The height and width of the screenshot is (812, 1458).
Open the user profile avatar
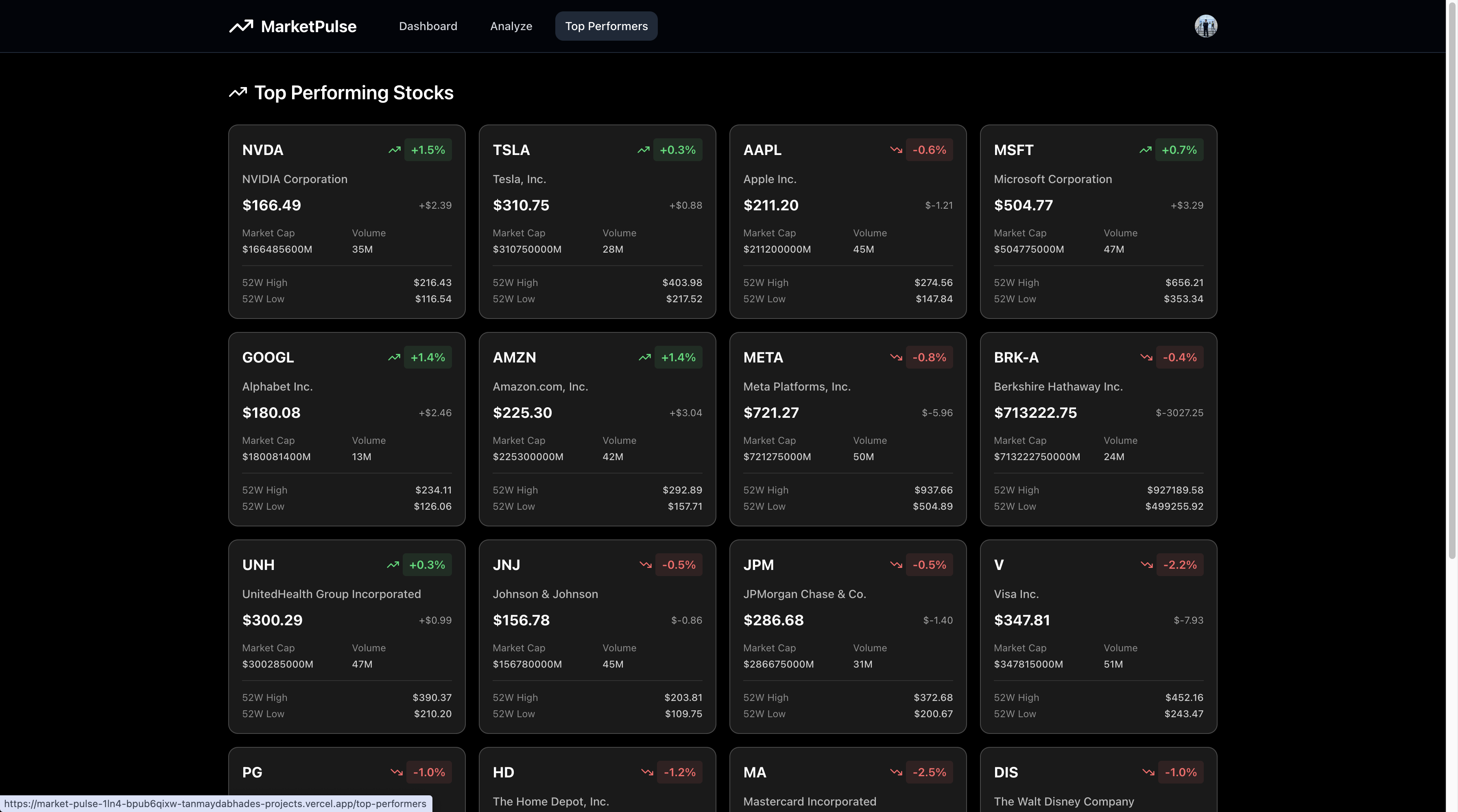point(1205,26)
